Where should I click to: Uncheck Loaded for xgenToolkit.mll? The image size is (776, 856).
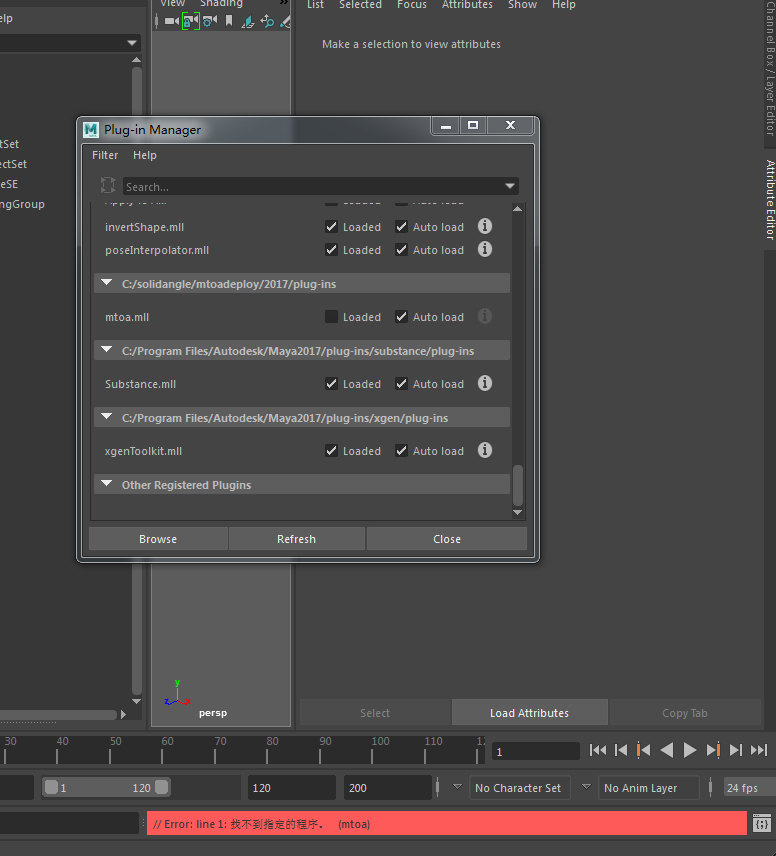pos(331,451)
